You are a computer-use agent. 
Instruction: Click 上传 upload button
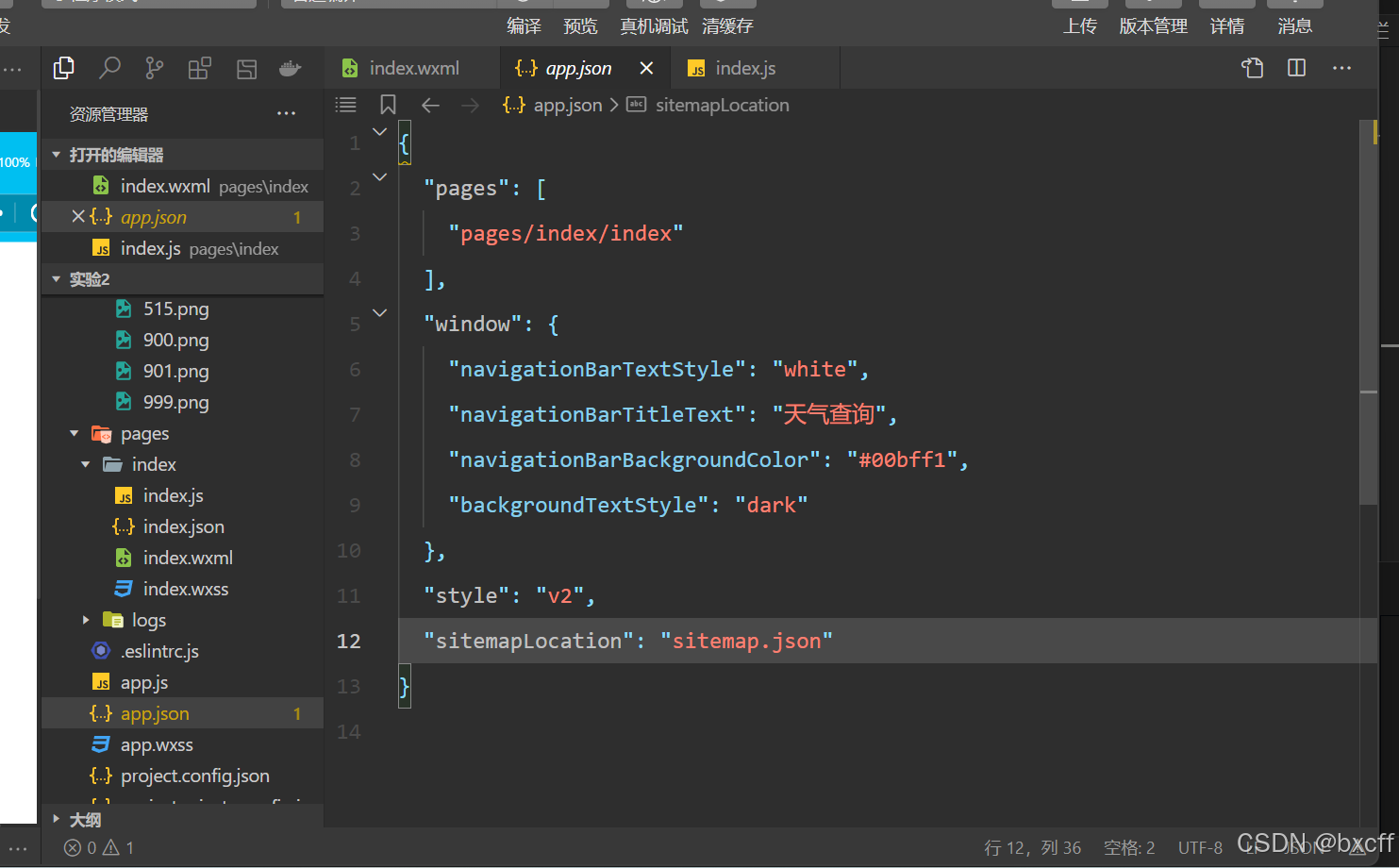click(1080, 26)
